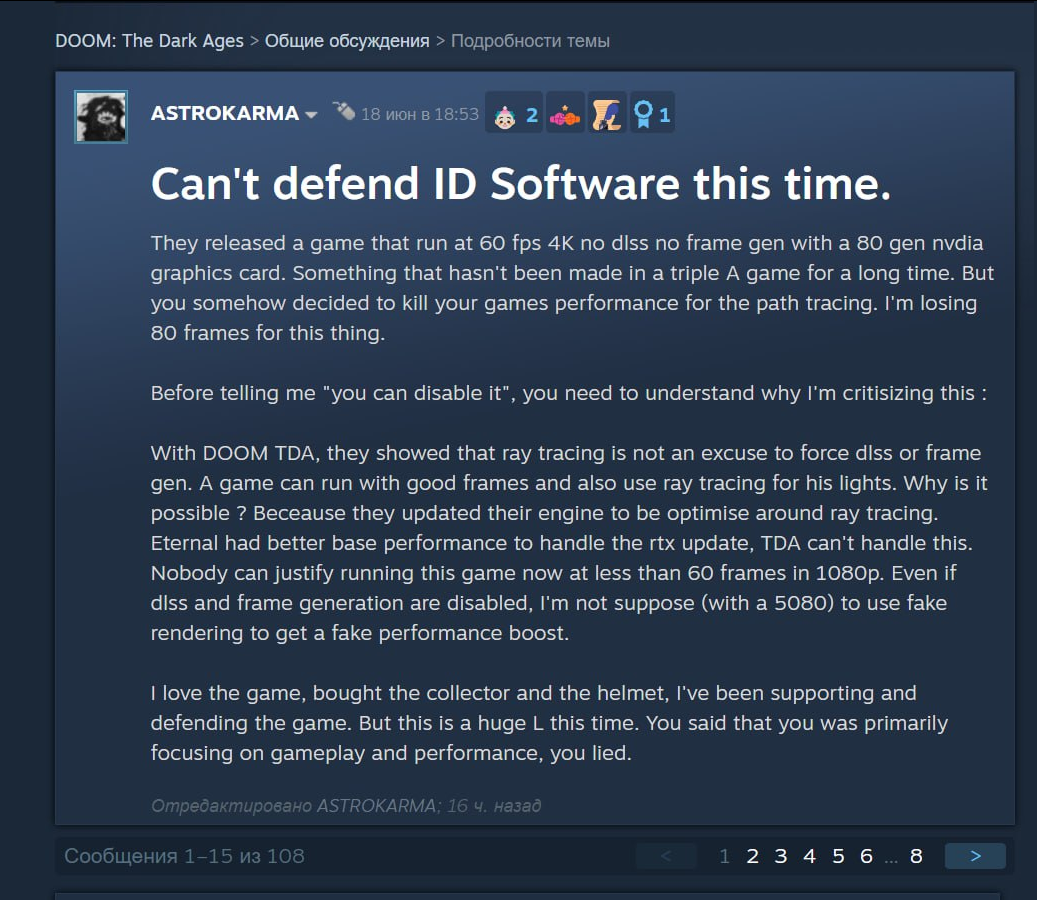Click the ASTROKARMA author name

click(225, 114)
